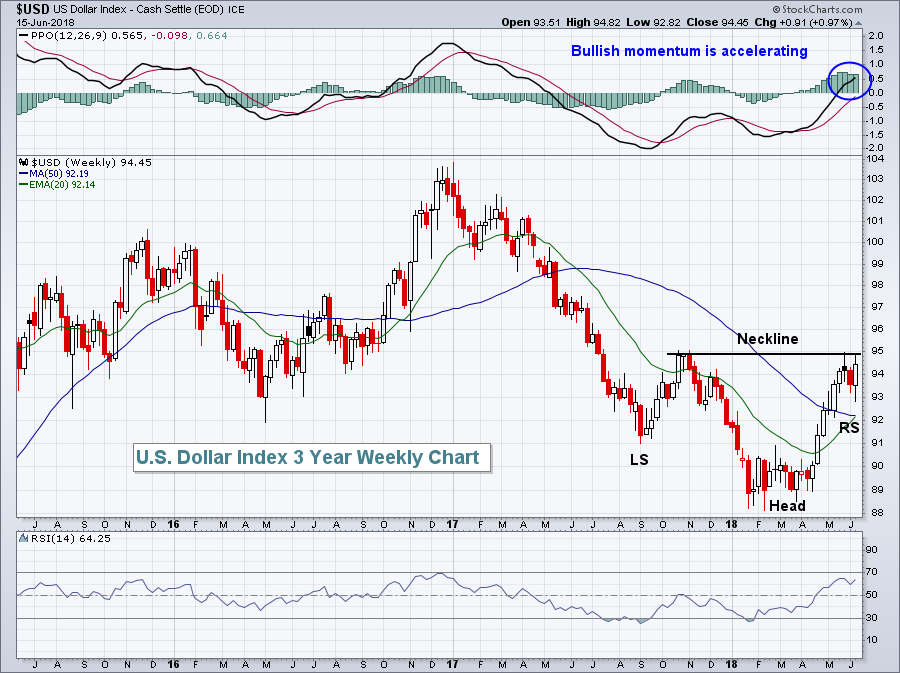This screenshot has height=673, width=900.
Task: Click "U.S. Dollar Index 3 Year Weekly Chart" box
Action: click(x=312, y=457)
